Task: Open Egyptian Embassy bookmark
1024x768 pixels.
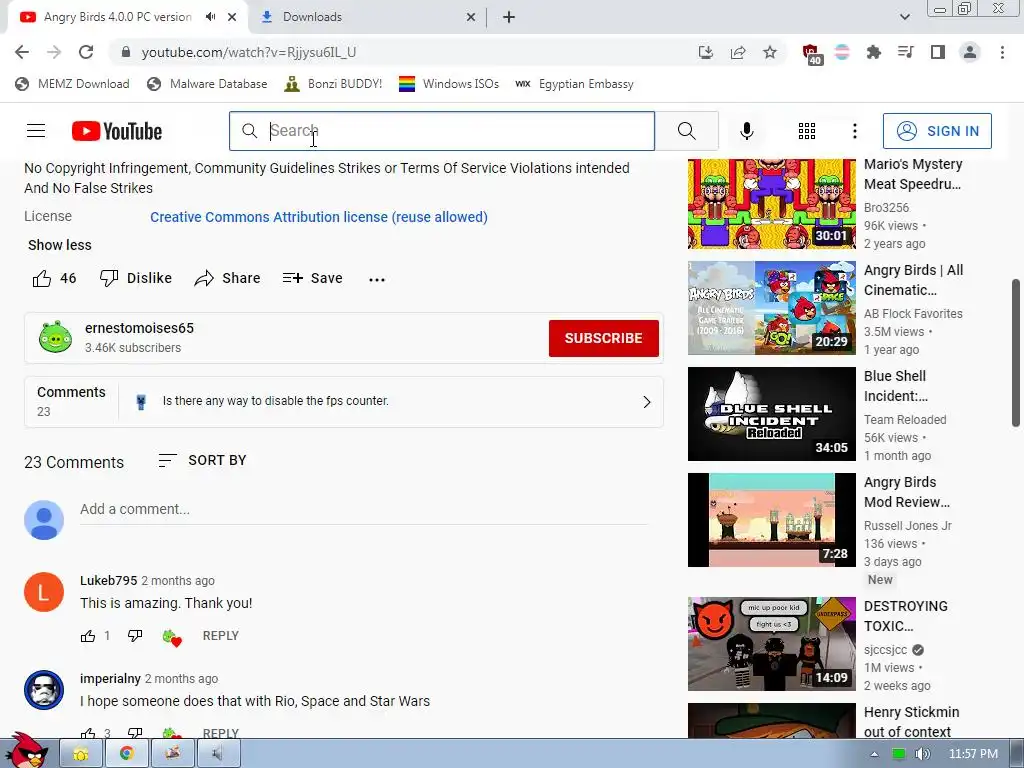Action: (575, 84)
